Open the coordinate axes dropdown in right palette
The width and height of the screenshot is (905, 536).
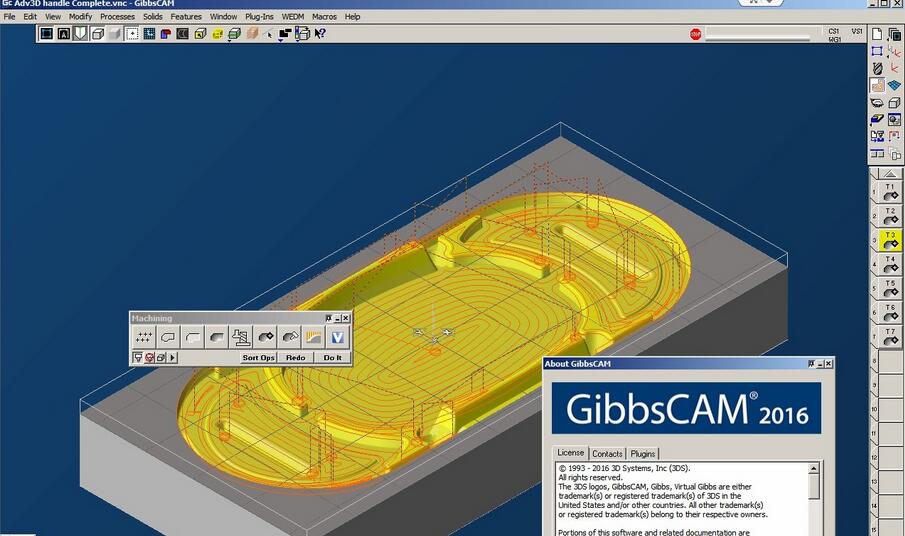(x=894, y=53)
